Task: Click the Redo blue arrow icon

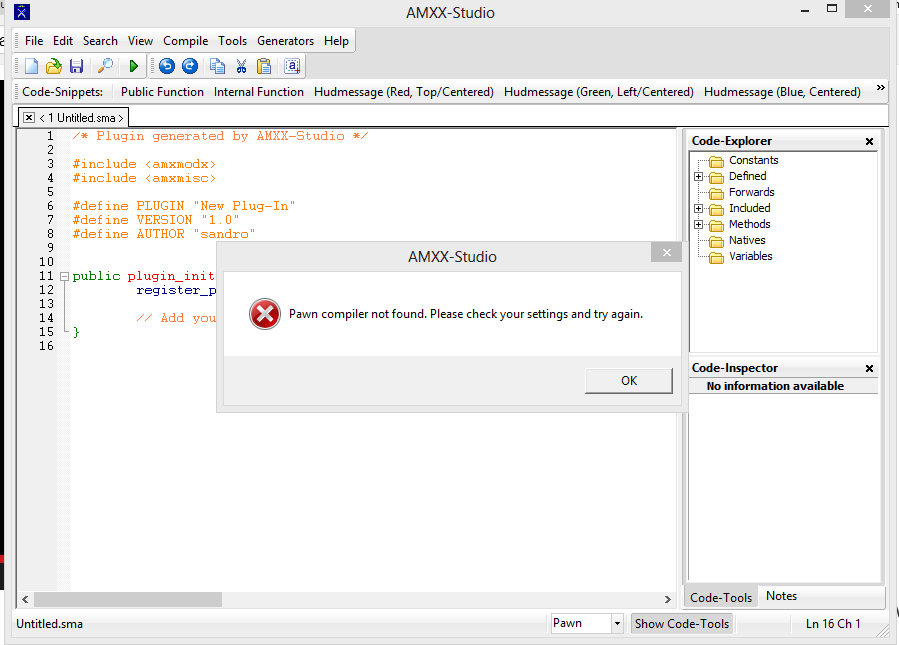Action: point(190,67)
